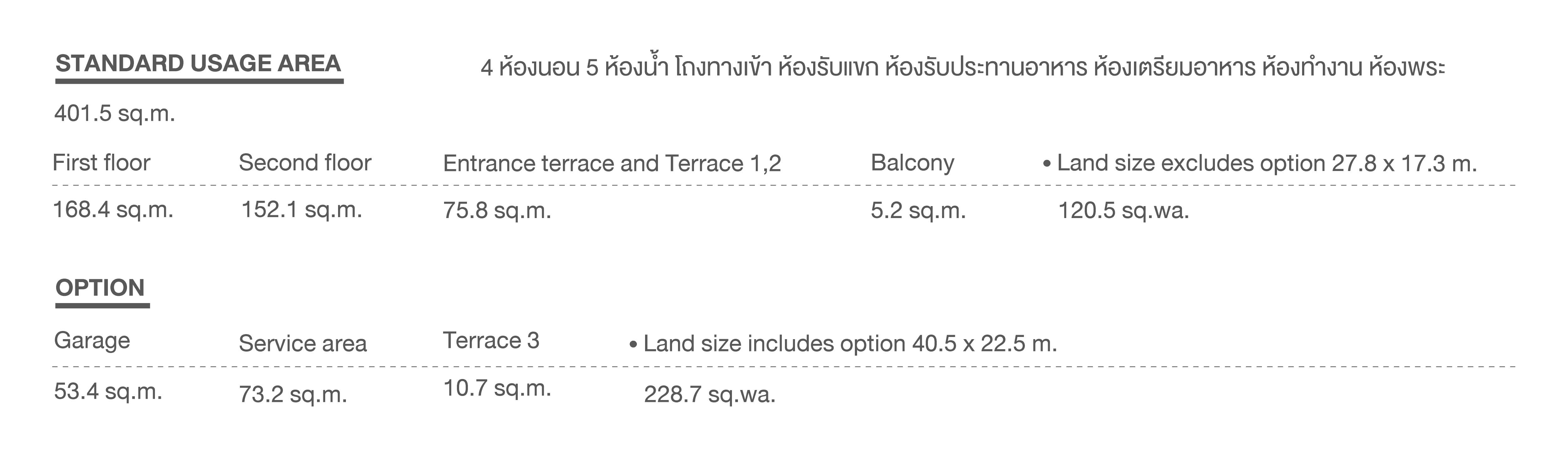Image resolution: width=1568 pixels, height=459 pixels.
Task: Click Land size excludes option text
Action: tap(1259, 164)
